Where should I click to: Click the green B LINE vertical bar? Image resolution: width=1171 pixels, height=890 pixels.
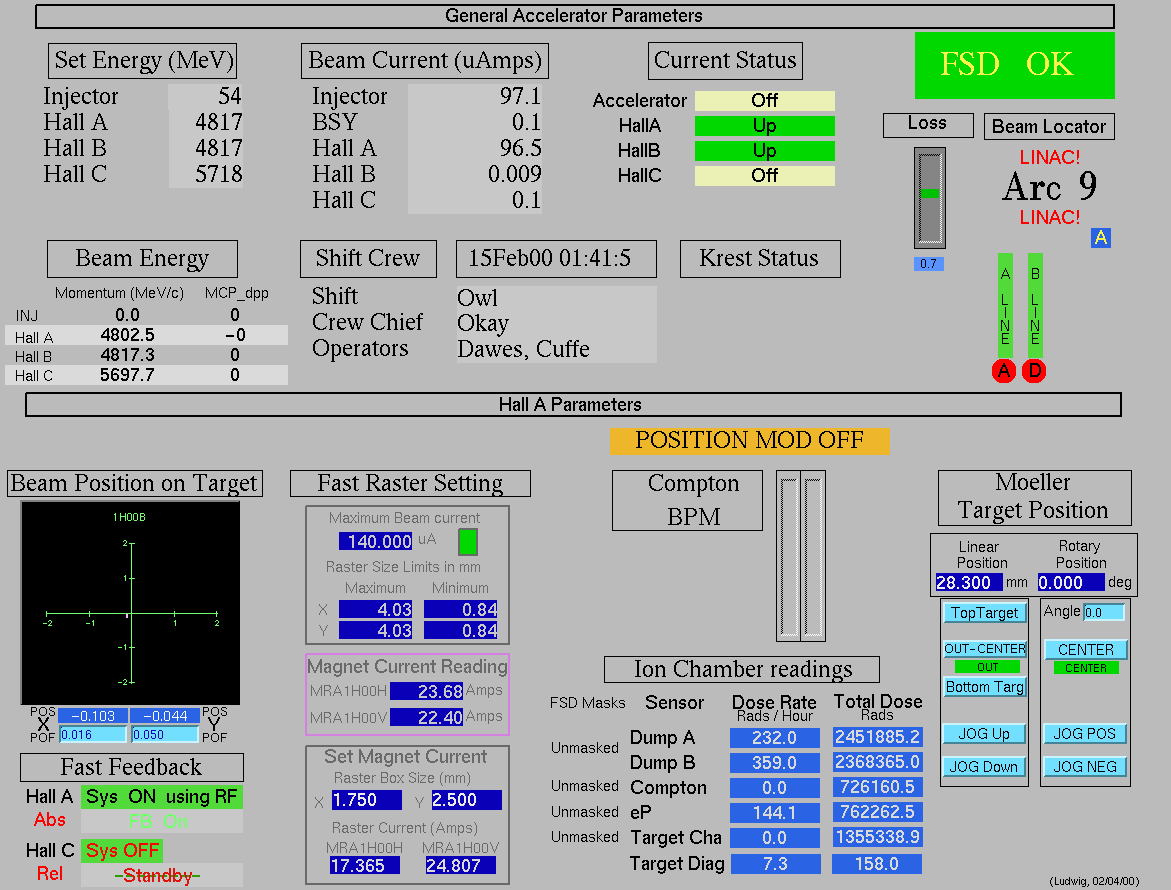click(x=1035, y=304)
